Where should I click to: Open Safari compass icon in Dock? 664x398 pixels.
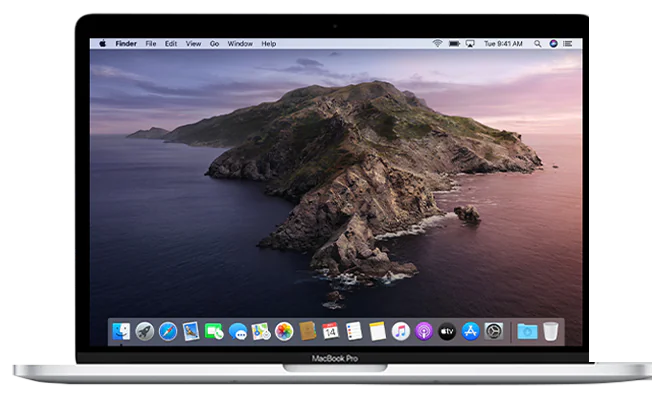pos(168,332)
